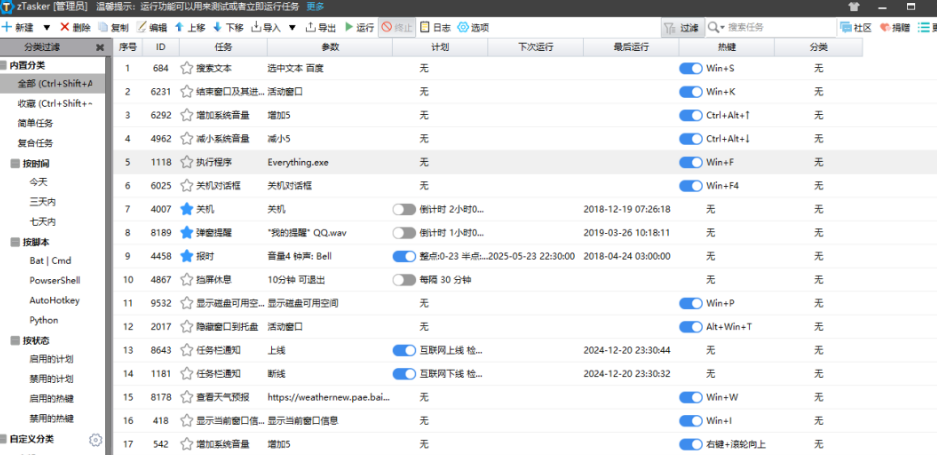The width and height of the screenshot is (937, 455).
Task: Enable the 弹窗提醒 schedule toggle
Action: 404,233
